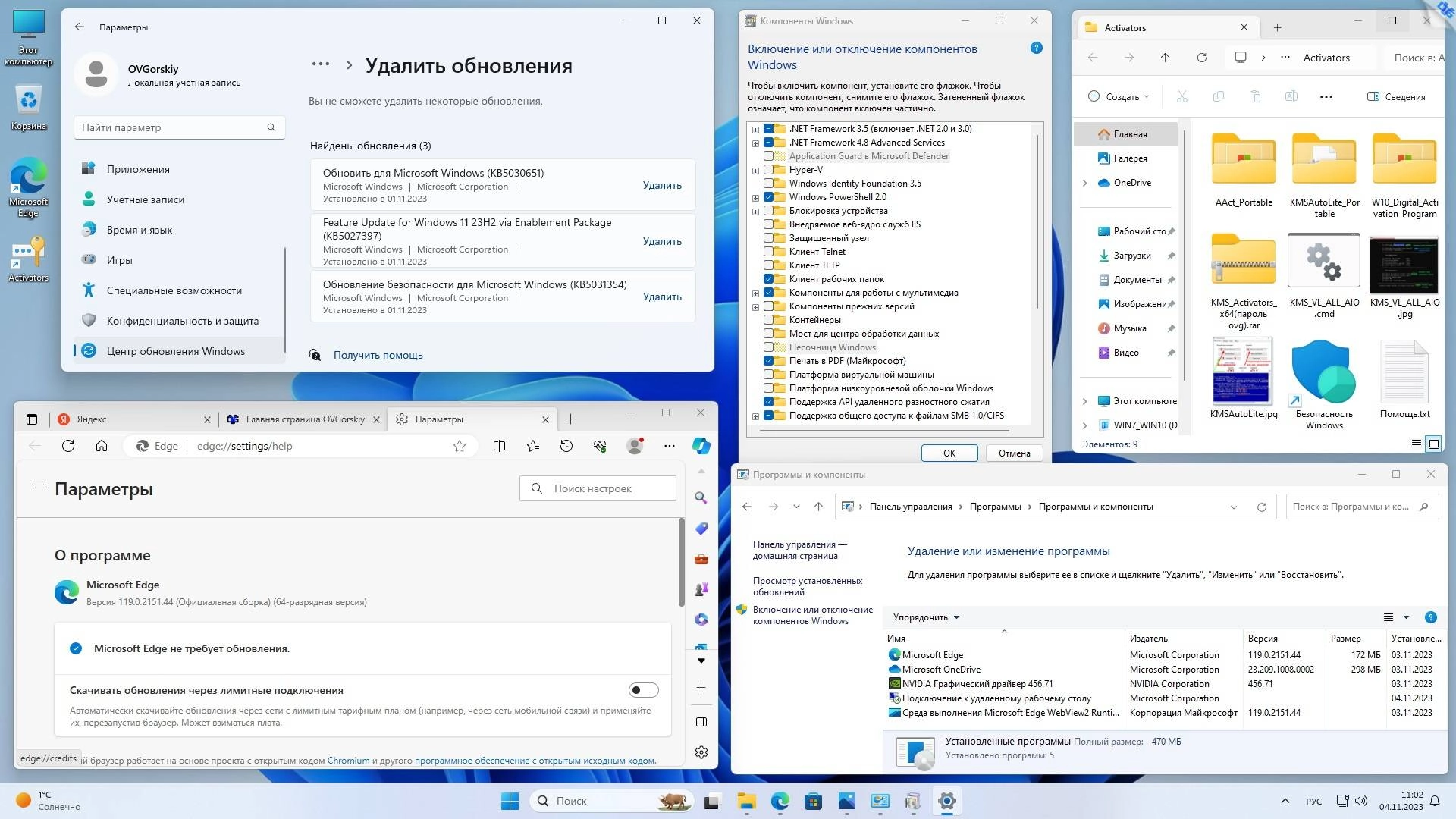Open notifications bell in system tray

[x=1434, y=801]
